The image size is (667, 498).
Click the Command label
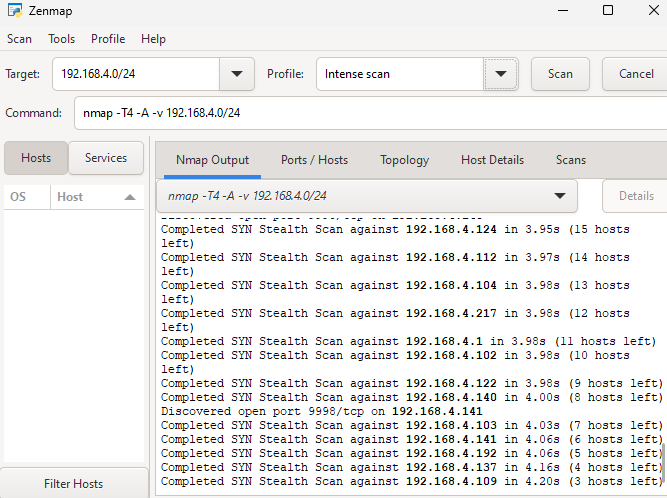pos(34,113)
